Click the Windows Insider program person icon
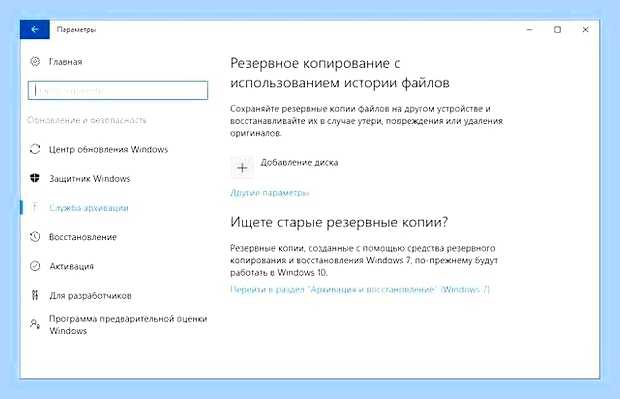Screen dimensions: 620x399 coord(35,324)
